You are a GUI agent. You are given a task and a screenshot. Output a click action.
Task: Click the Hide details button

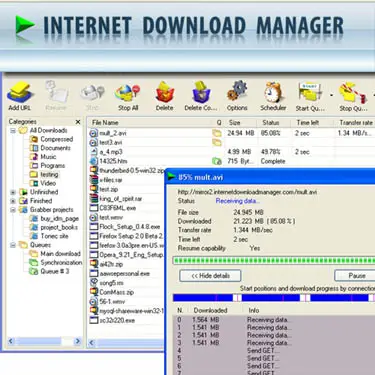tap(210, 276)
